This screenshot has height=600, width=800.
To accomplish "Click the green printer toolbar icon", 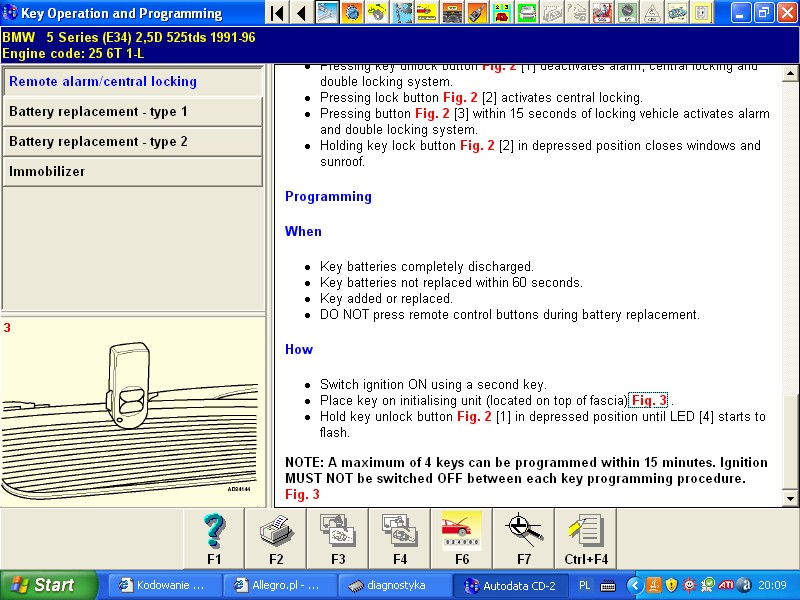I will 527,13.
